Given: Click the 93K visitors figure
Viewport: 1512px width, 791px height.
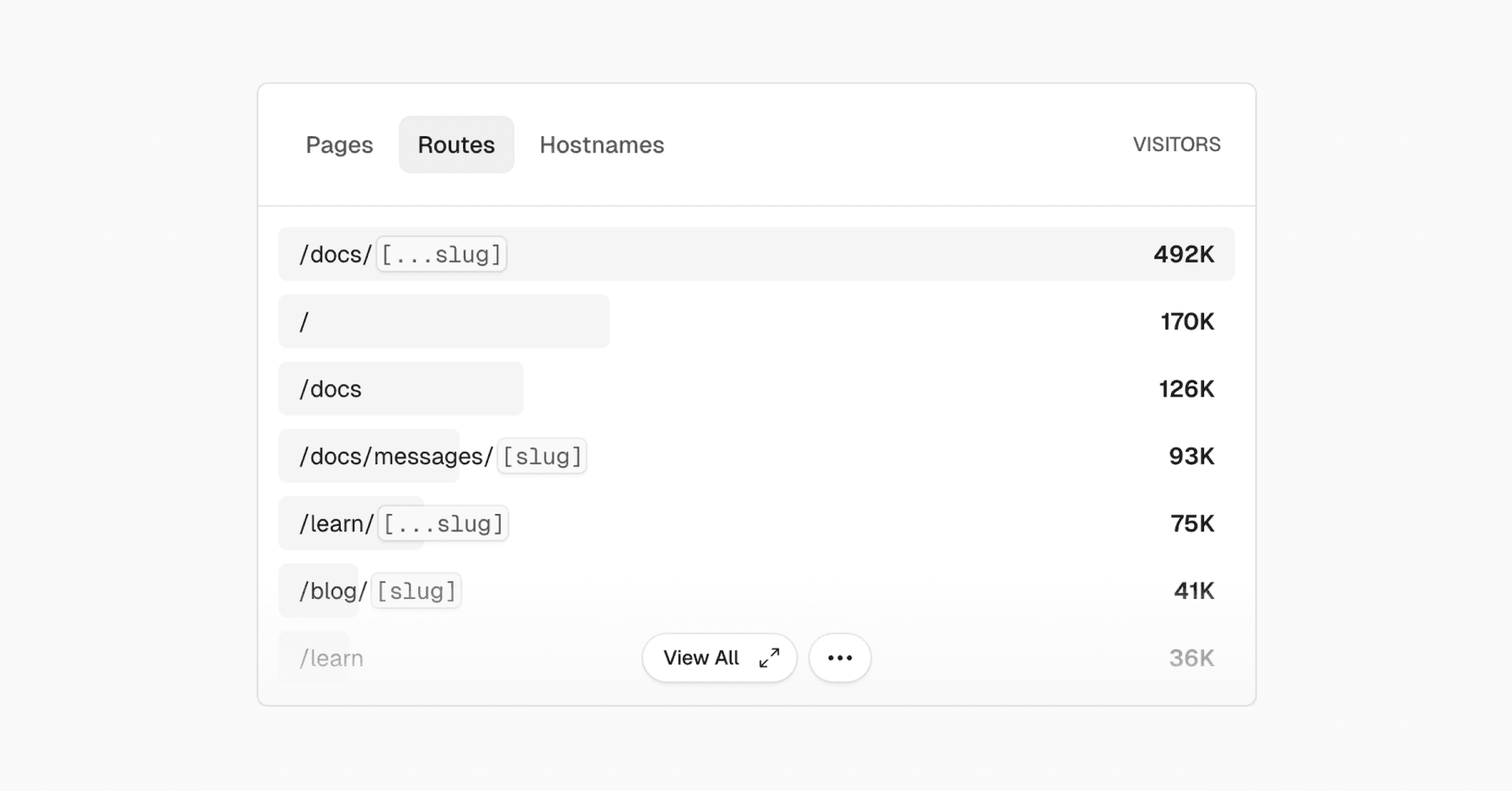Looking at the screenshot, I should point(1191,456).
